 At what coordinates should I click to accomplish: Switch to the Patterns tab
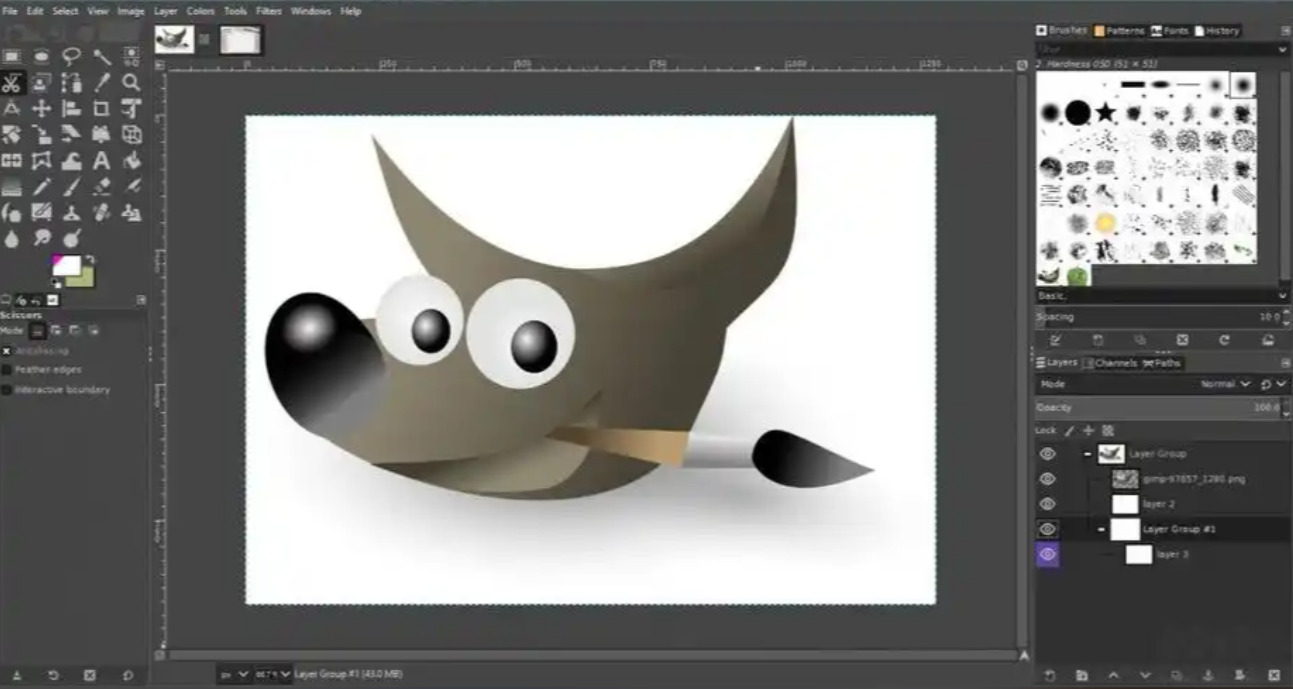1119,31
